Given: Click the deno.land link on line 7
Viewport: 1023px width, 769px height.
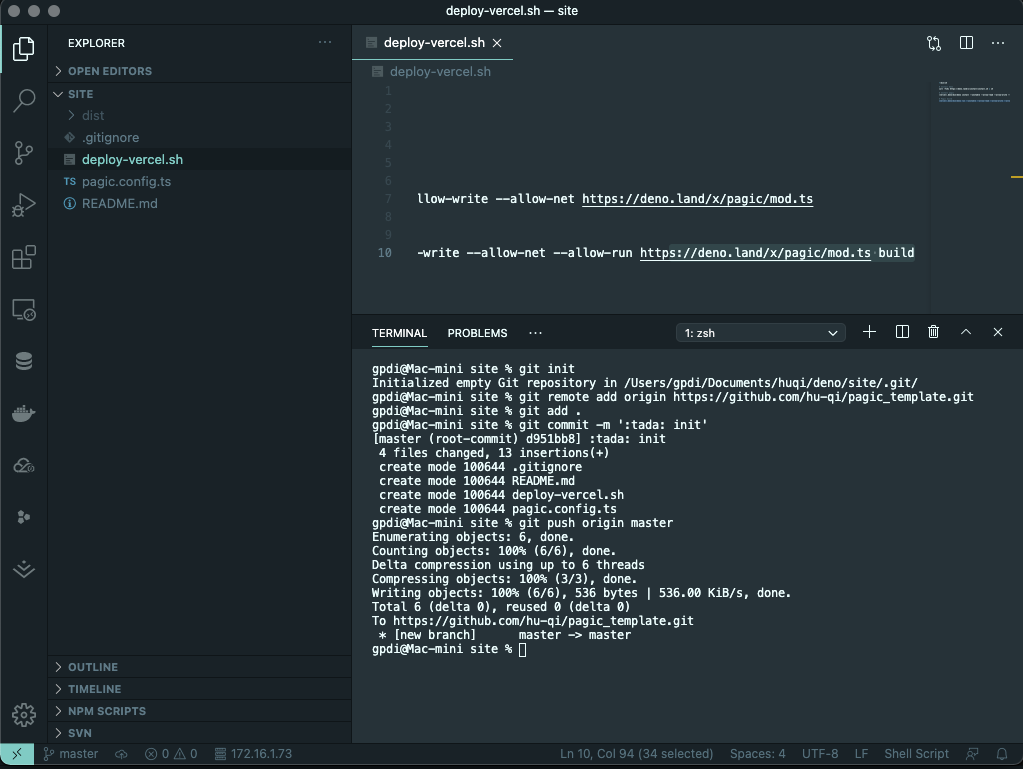Looking at the screenshot, I should [697, 199].
